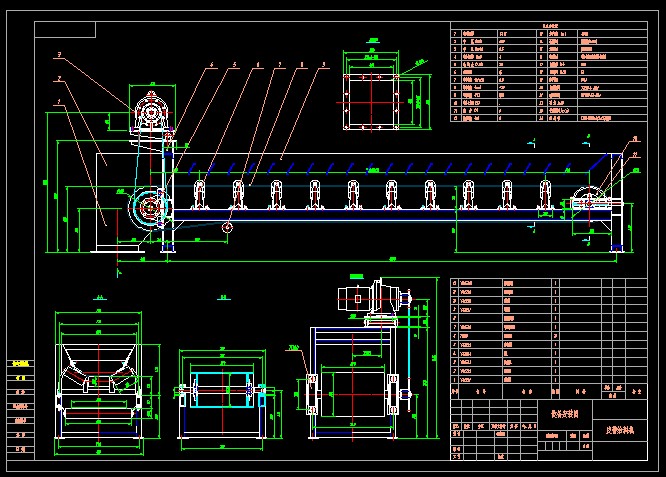This screenshot has width=666, height=477.
Task: Click the small circular roller below the conveyor belt
Action: pos(227,227)
